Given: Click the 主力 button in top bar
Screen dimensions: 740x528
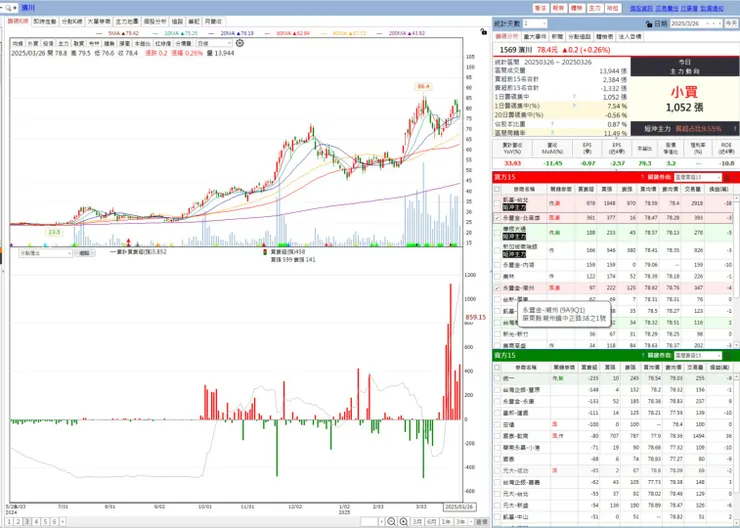Looking at the screenshot, I should (594, 8).
